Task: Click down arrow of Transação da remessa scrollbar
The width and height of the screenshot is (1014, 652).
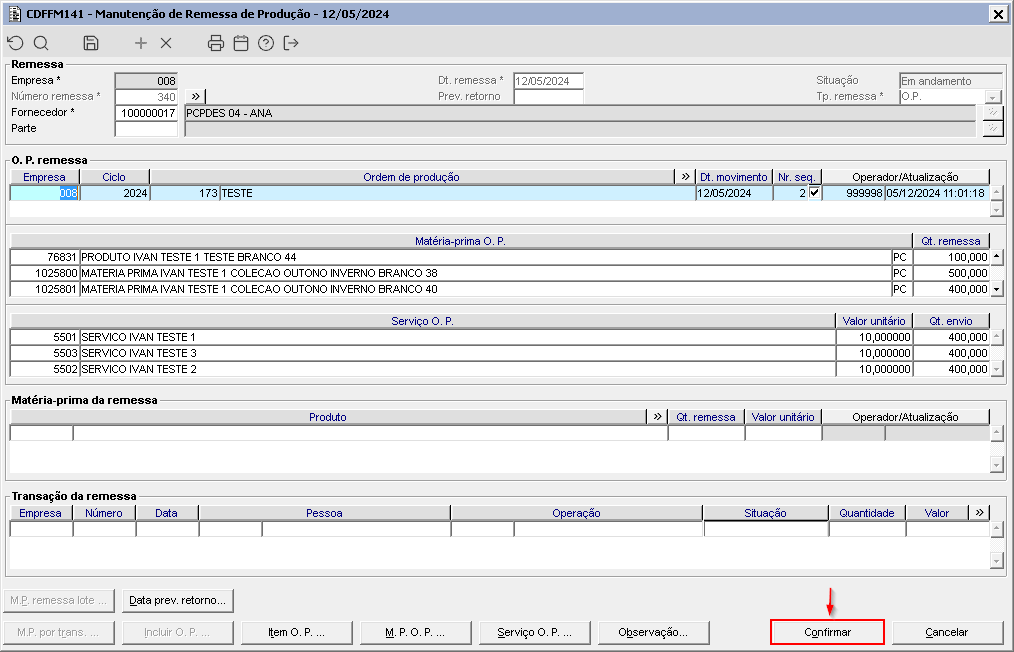Action: click(x=997, y=561)
